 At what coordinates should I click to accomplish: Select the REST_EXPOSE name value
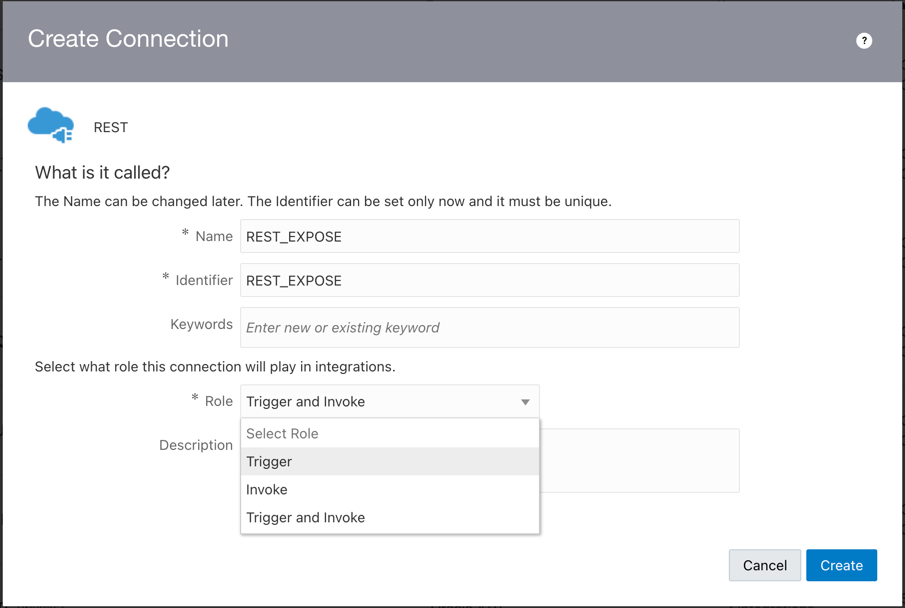[x=295, y=236]
